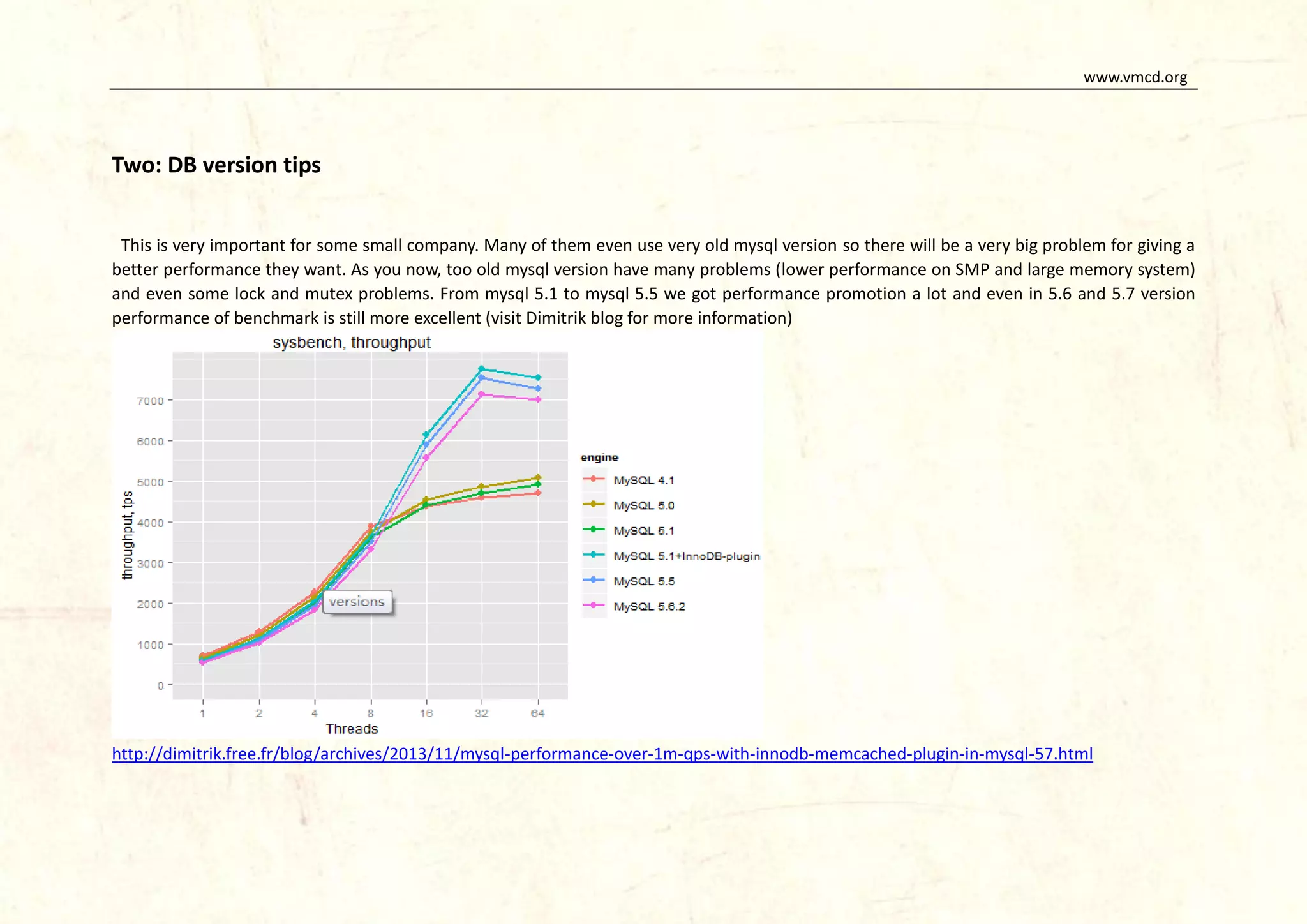Image resolution: width=1307 pixels, height=924 pixels.
Task: Click the engine legend title
Action: [599, 458]
